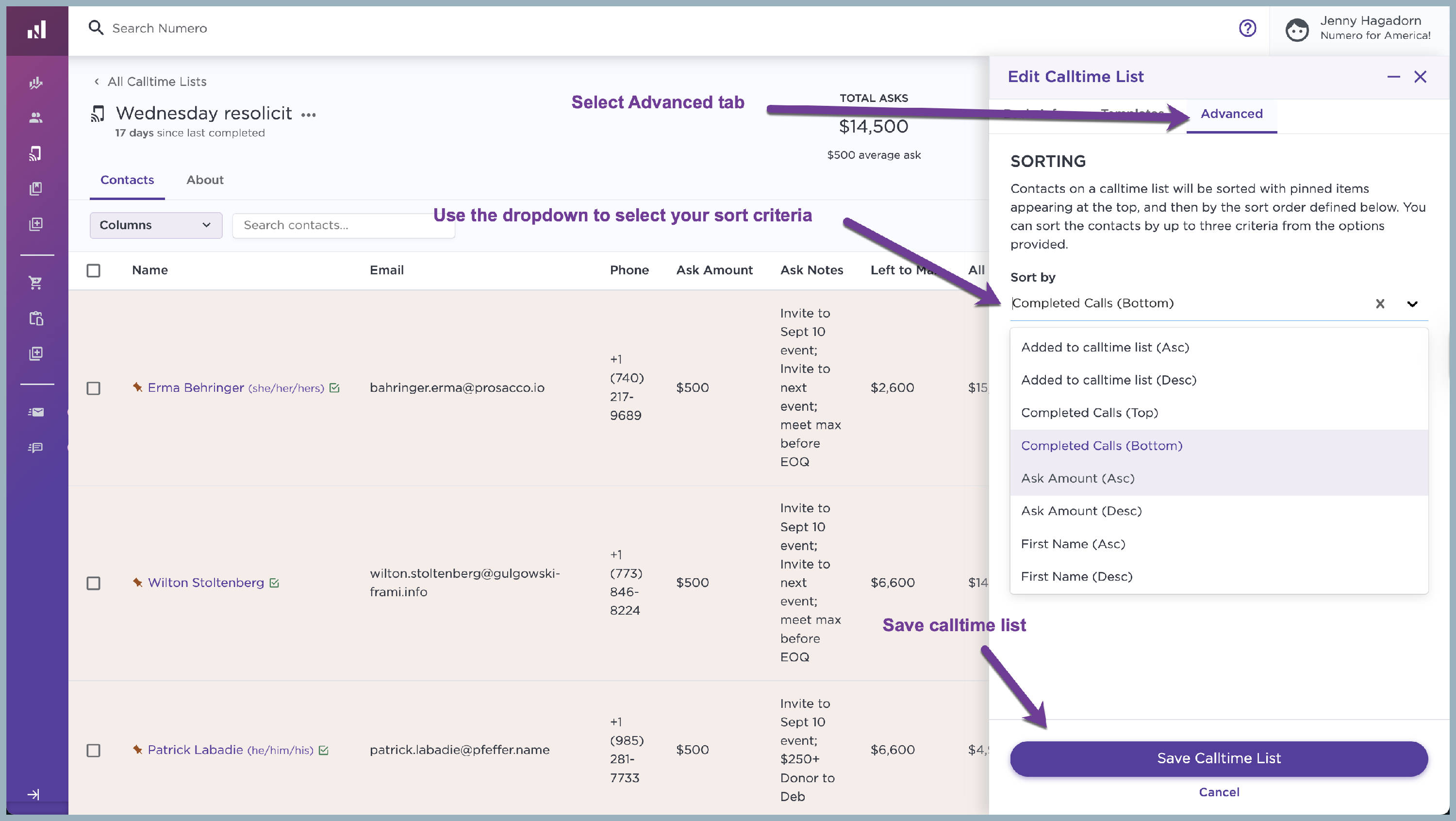Select the Wilton Stoltenberg row checkbox
Viewport: 1456px width, 821px height.
[x=93, y=583]
